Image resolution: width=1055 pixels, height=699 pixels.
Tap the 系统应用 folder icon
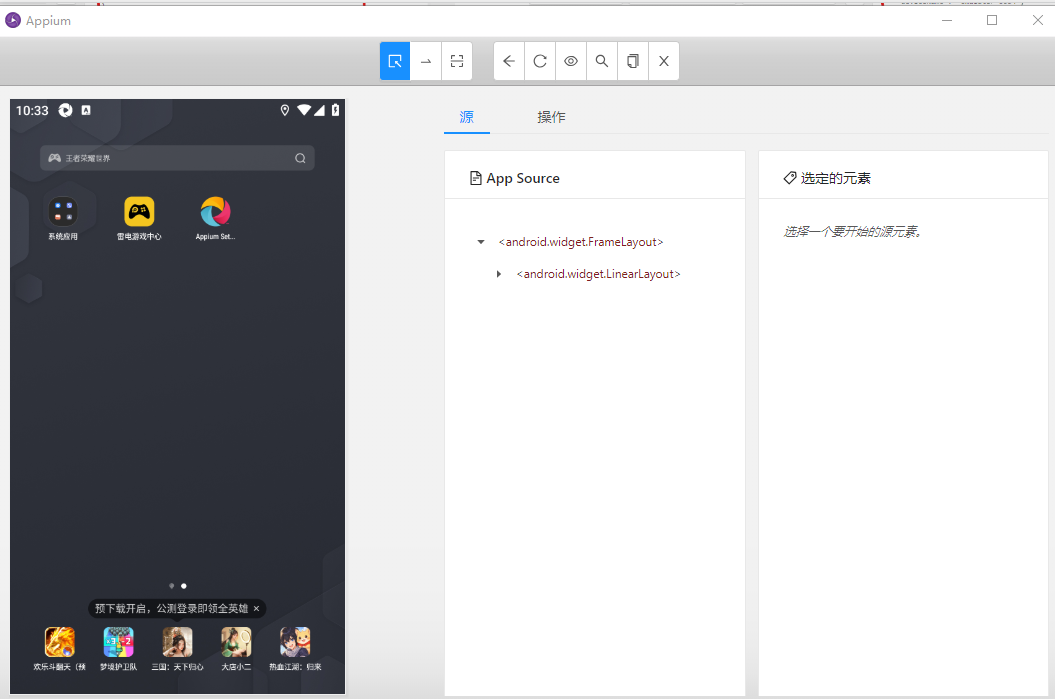click(63, 212)
